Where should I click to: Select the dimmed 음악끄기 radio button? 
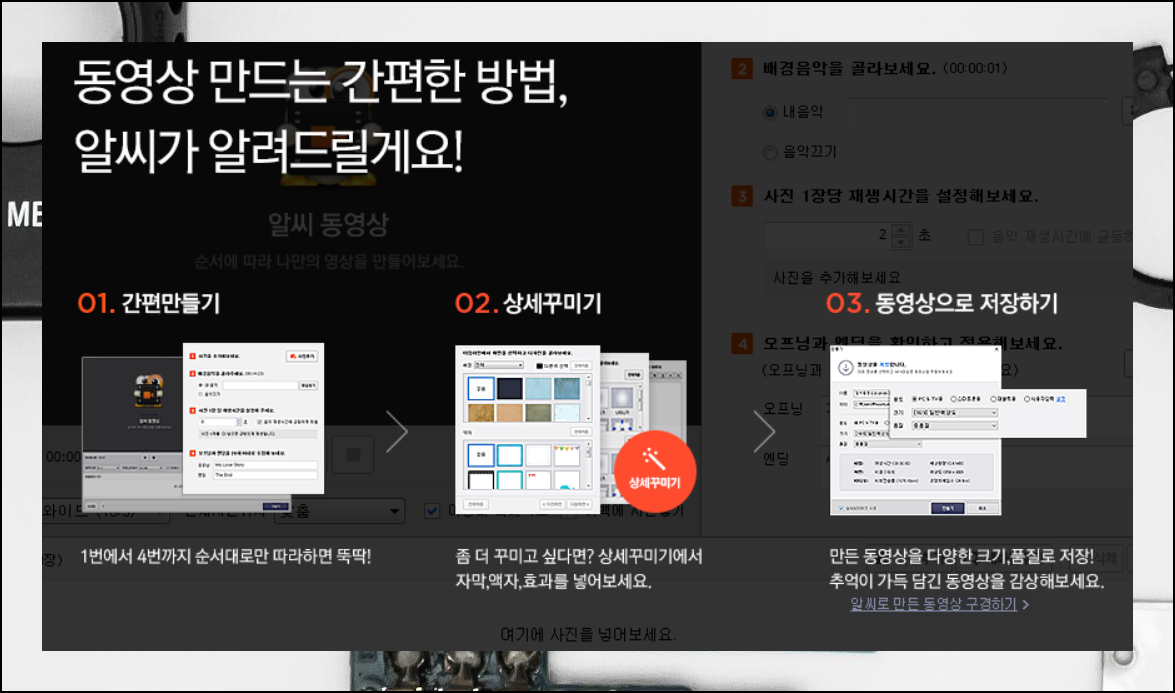pos(770,153)
